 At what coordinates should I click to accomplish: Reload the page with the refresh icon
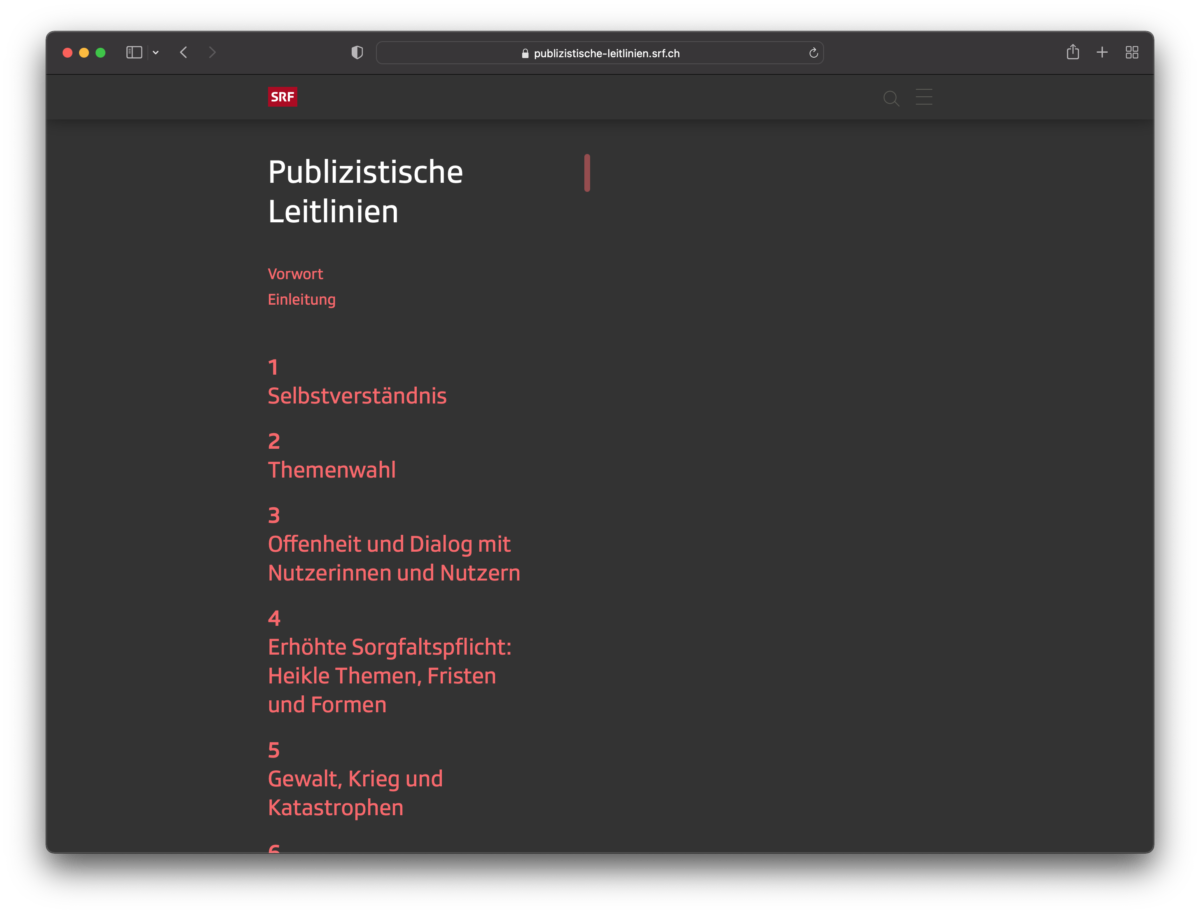(813, 53)
